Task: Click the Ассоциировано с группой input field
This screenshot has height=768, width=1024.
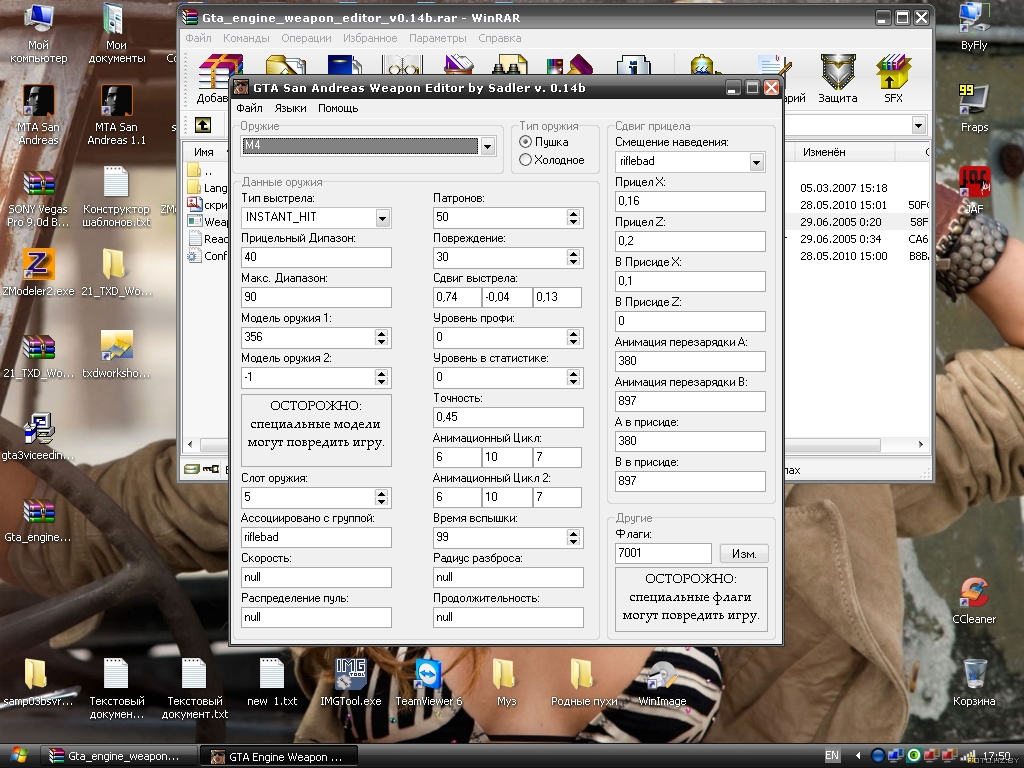Action: click(316, 537)
